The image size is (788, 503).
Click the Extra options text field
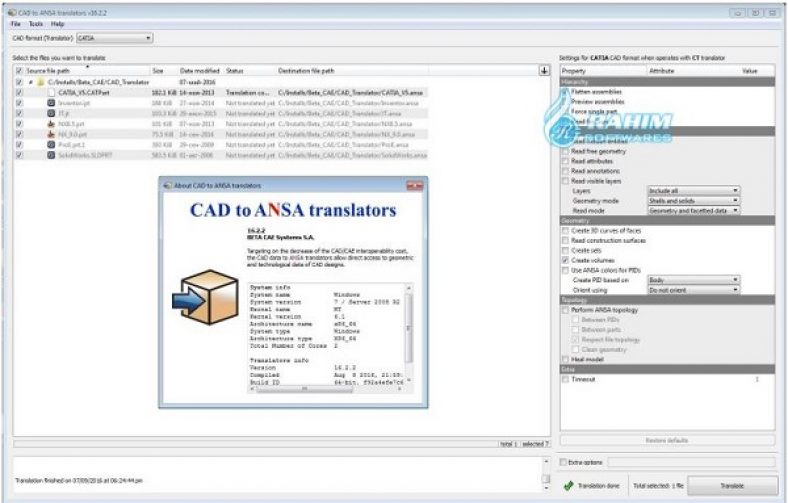691,462
